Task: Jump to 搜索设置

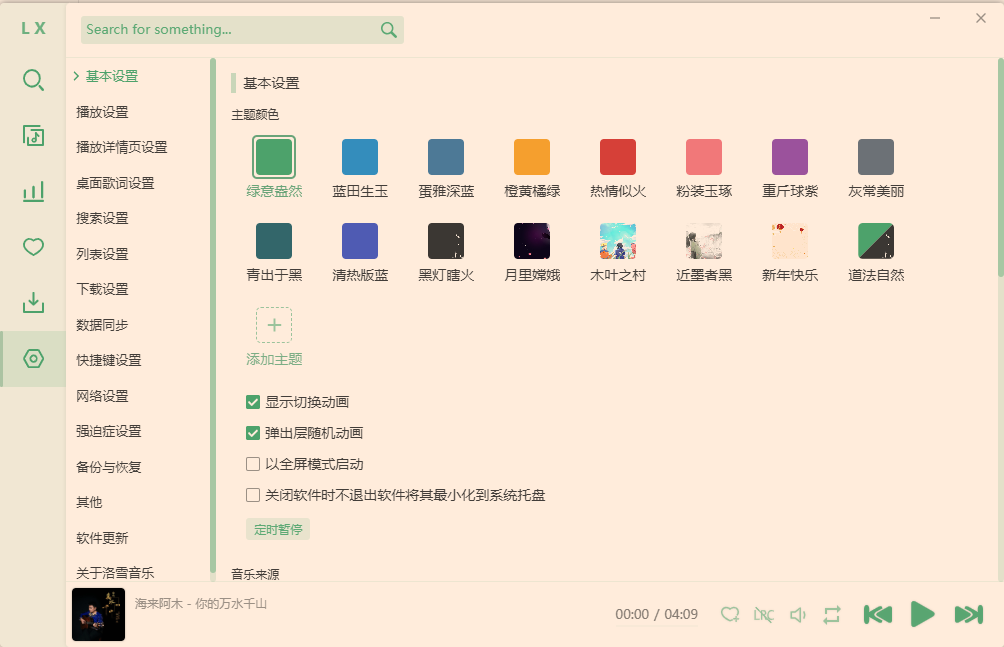Action: (x=102, y=218)
